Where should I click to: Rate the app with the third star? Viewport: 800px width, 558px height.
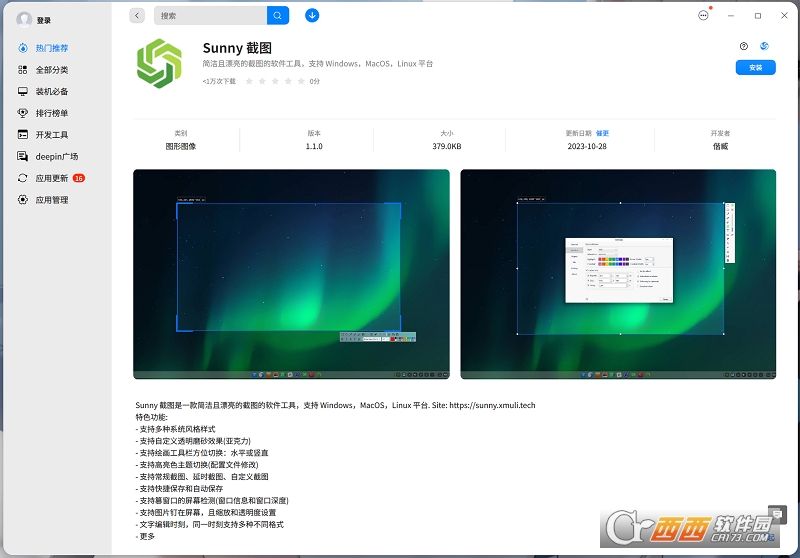coord(275,81)
